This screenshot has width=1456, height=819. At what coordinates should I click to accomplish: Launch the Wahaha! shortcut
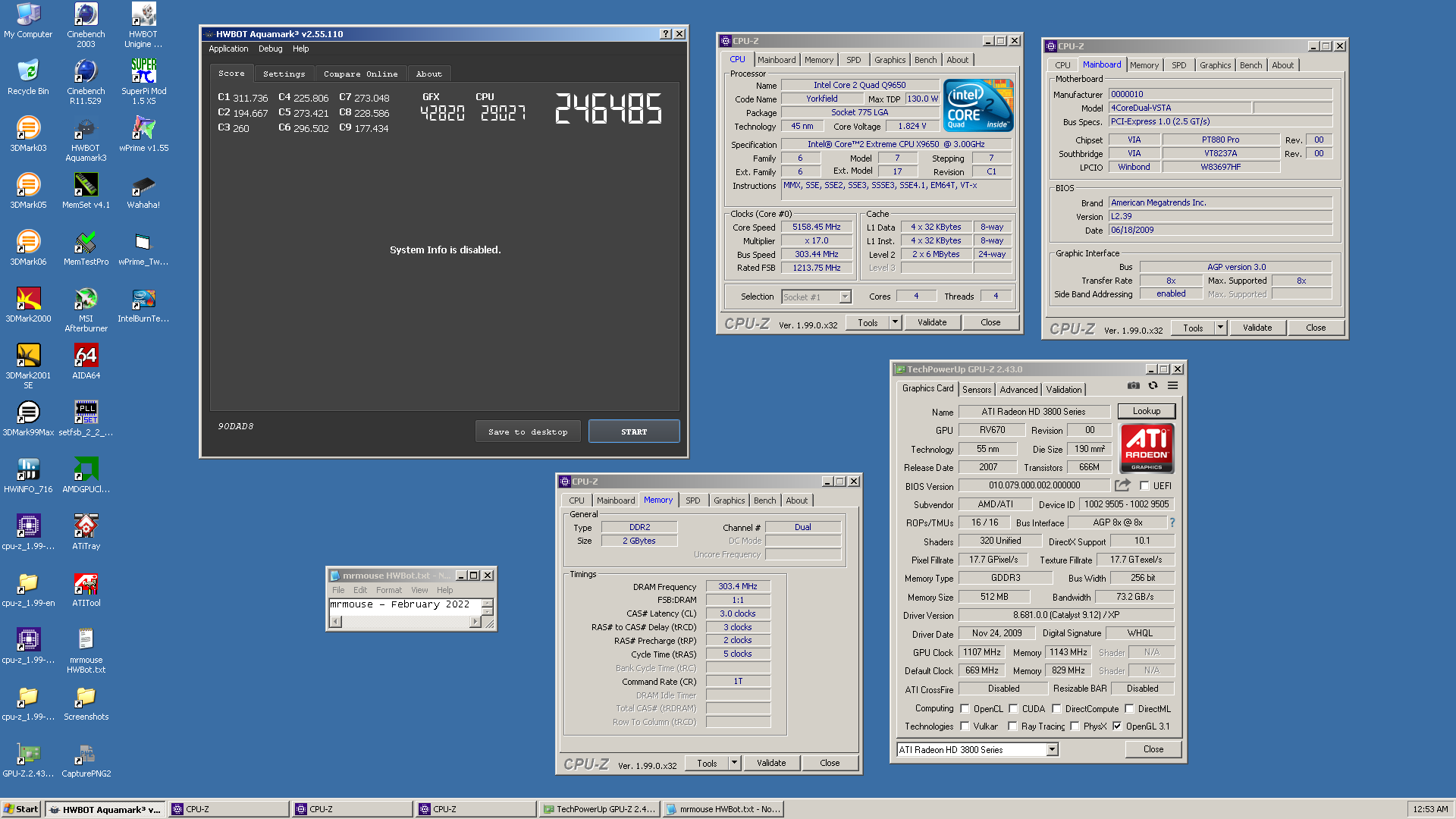143,190
